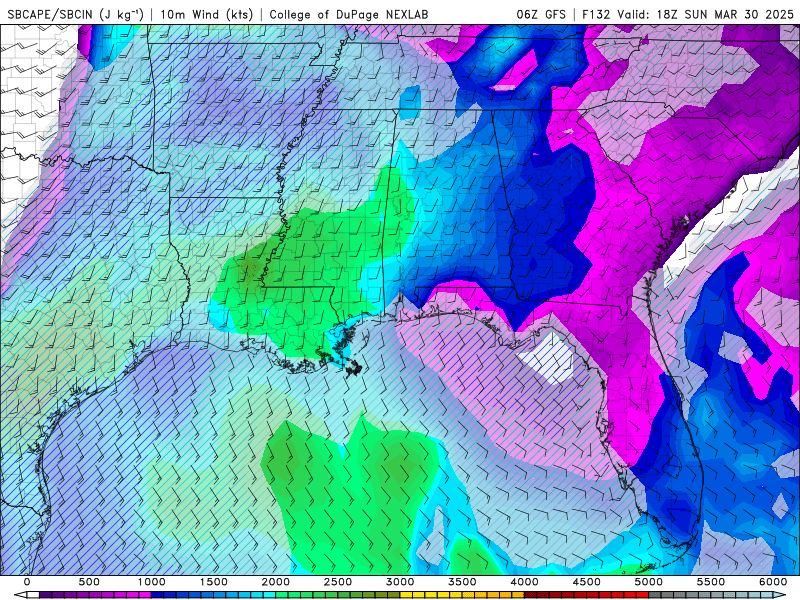Pick the green swatch below the 2500 label
Screen dimensions: 800x600
344,595
